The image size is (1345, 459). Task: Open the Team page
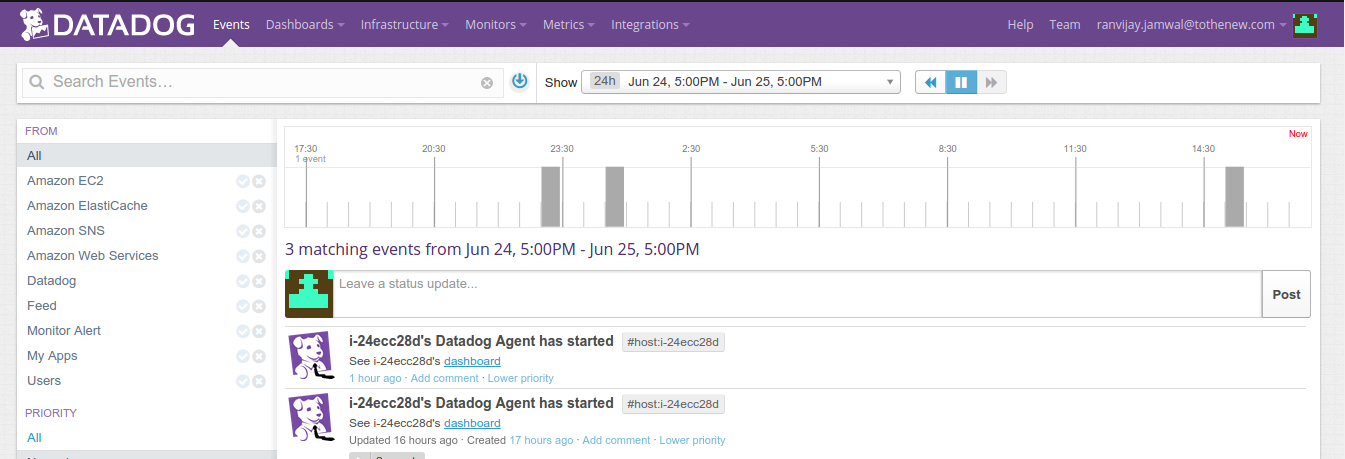tap(1065, 24)
